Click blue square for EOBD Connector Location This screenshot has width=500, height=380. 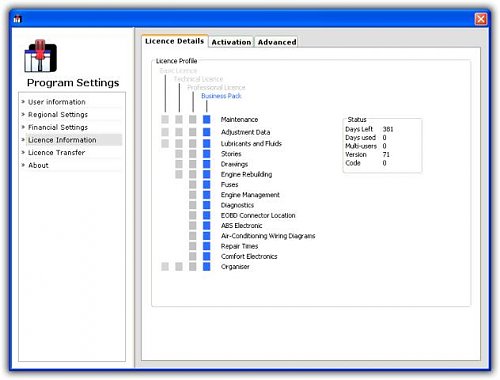click(207, 215)
